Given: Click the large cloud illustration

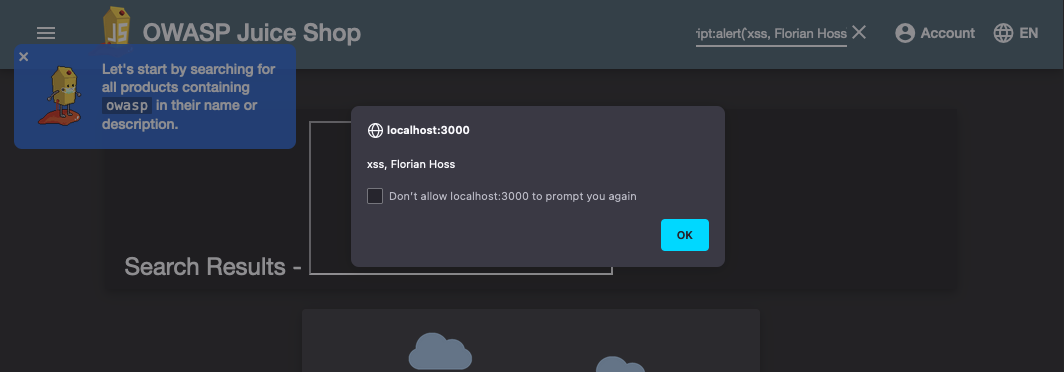Looking at the screenshot, I should tap(440, 352).
